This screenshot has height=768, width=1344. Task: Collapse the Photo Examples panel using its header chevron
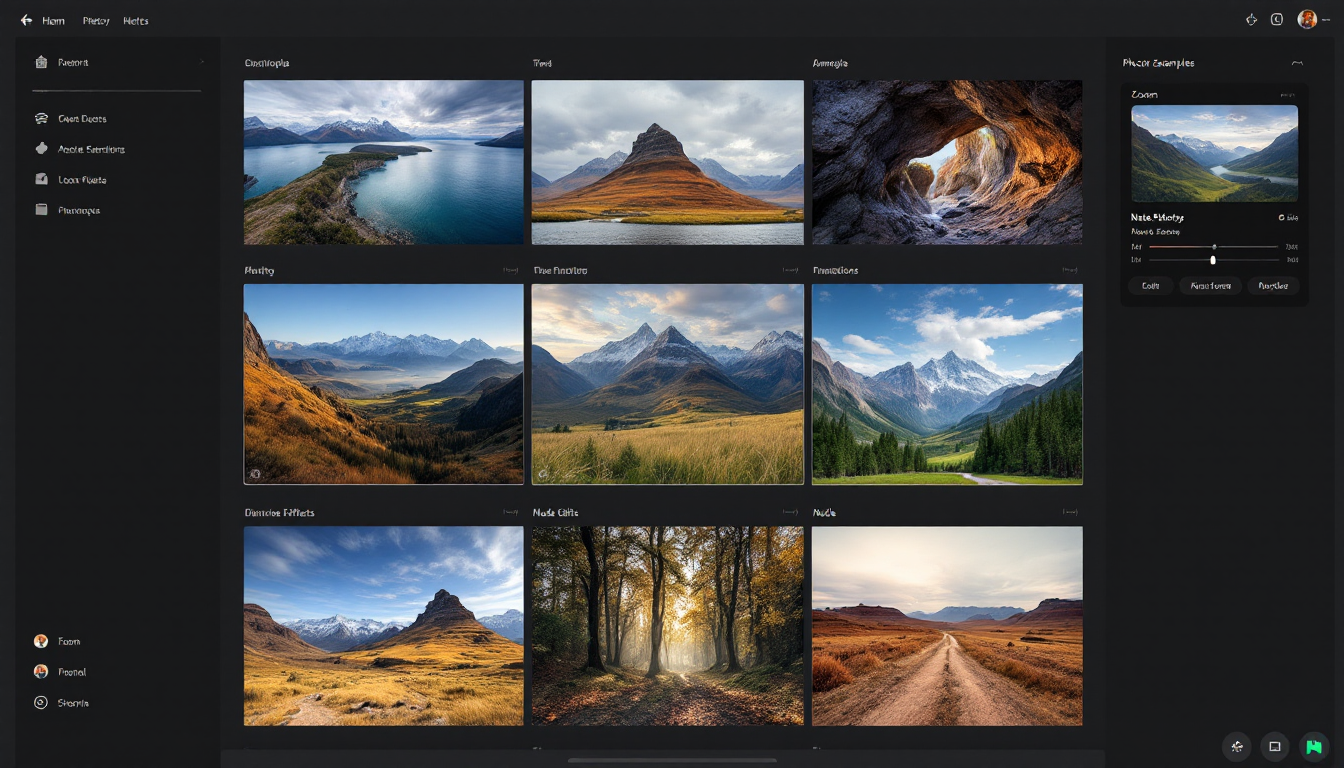pos(1297,63)
